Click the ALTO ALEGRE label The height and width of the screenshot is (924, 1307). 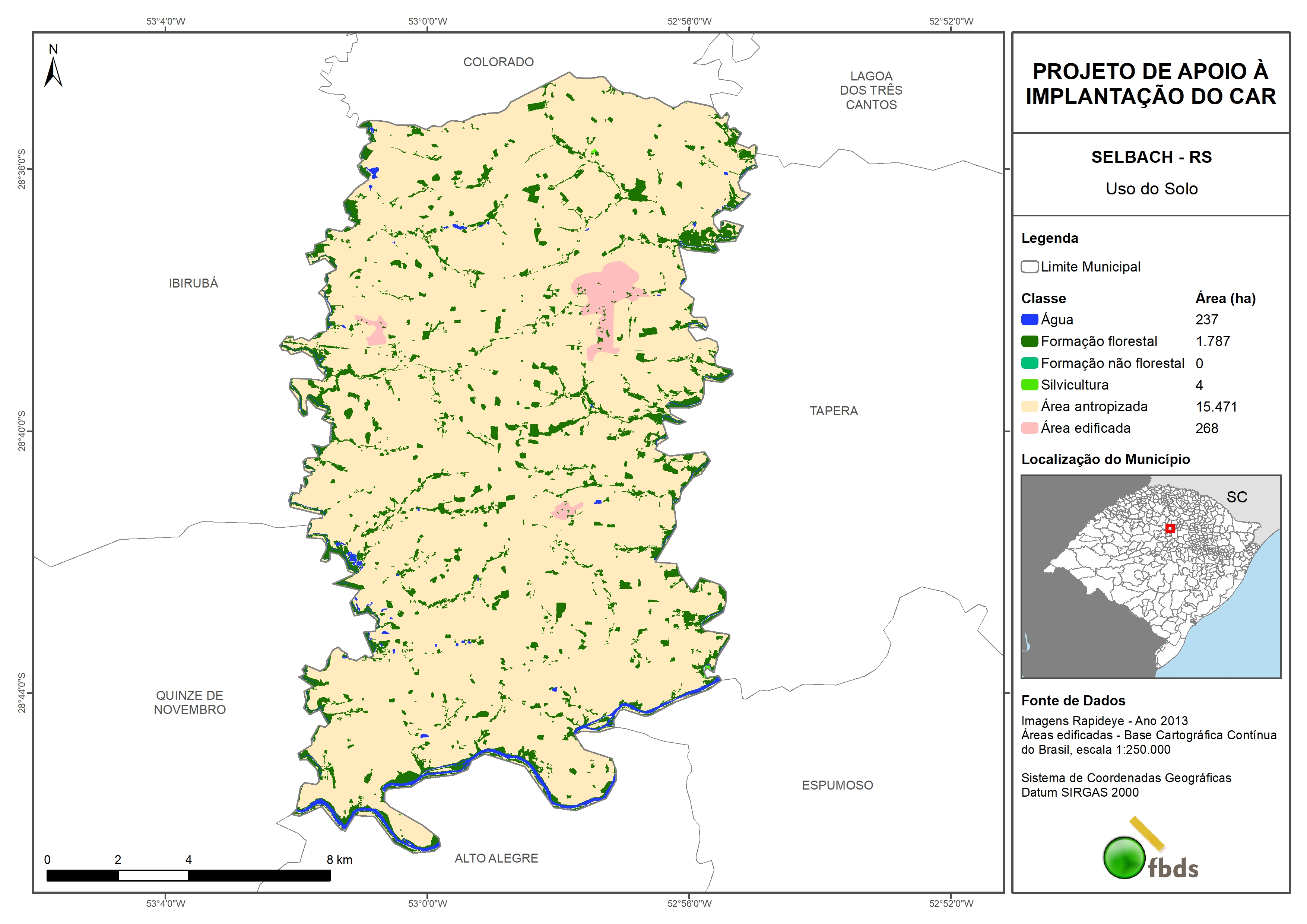pyautogui.click(x=496, y=858)
